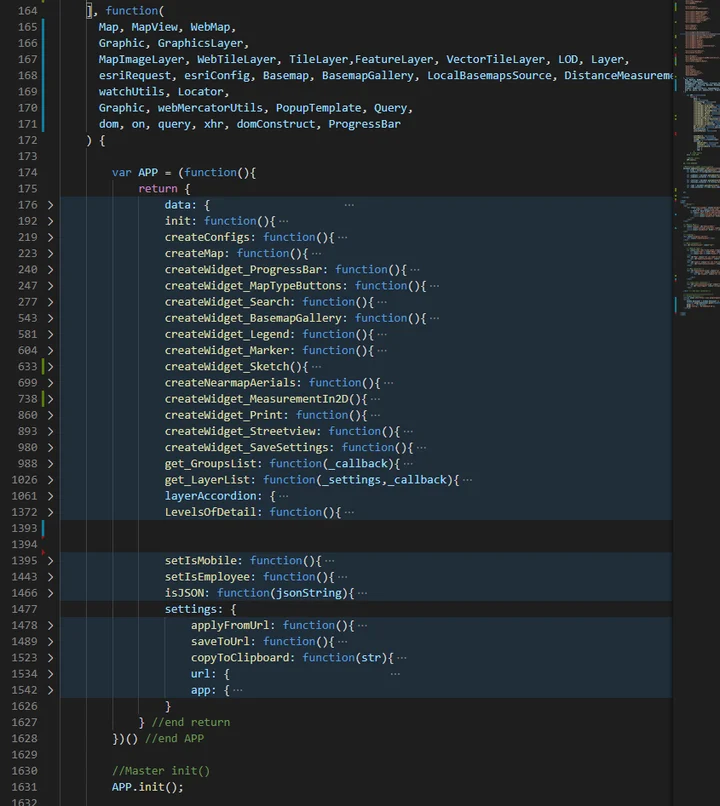Click 'ProgressBar' parameter on line 171

(x=364, y=124)
